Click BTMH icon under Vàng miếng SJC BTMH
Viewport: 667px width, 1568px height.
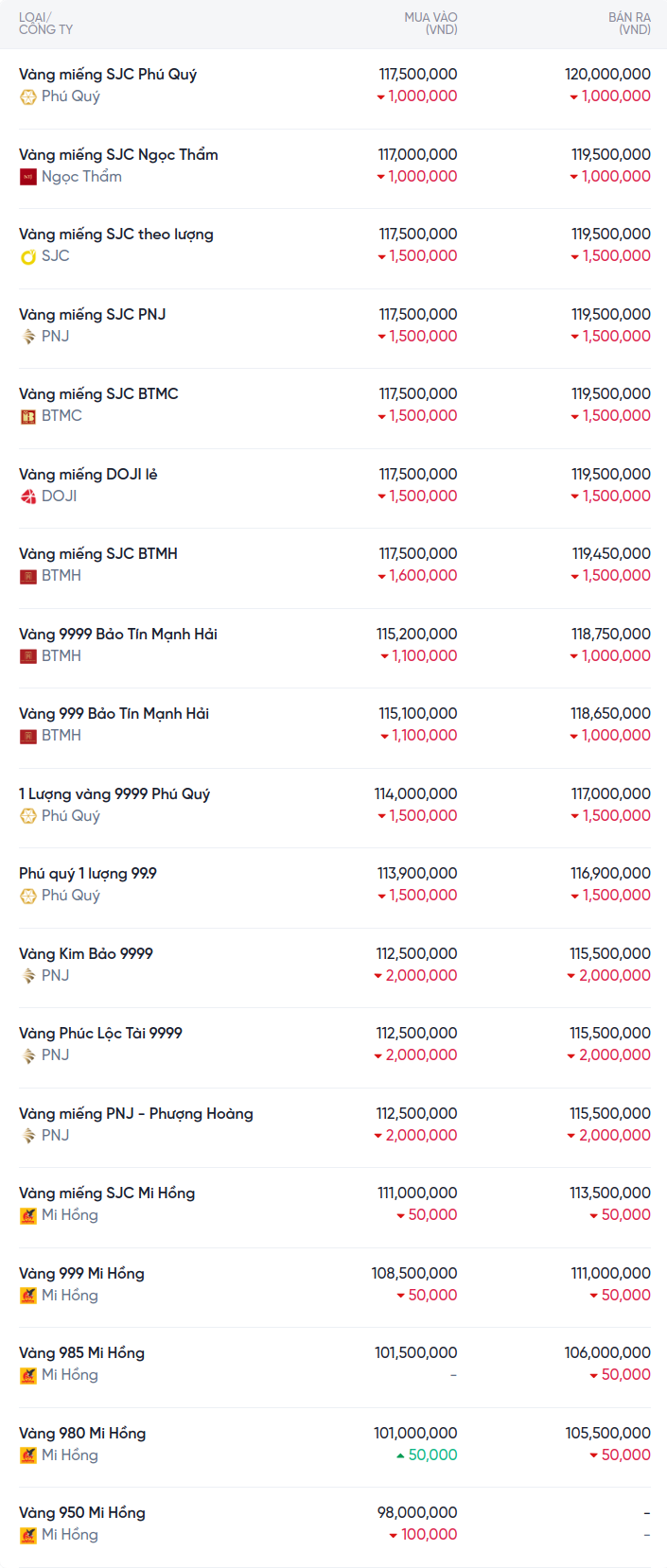click(x=28, y=576)
